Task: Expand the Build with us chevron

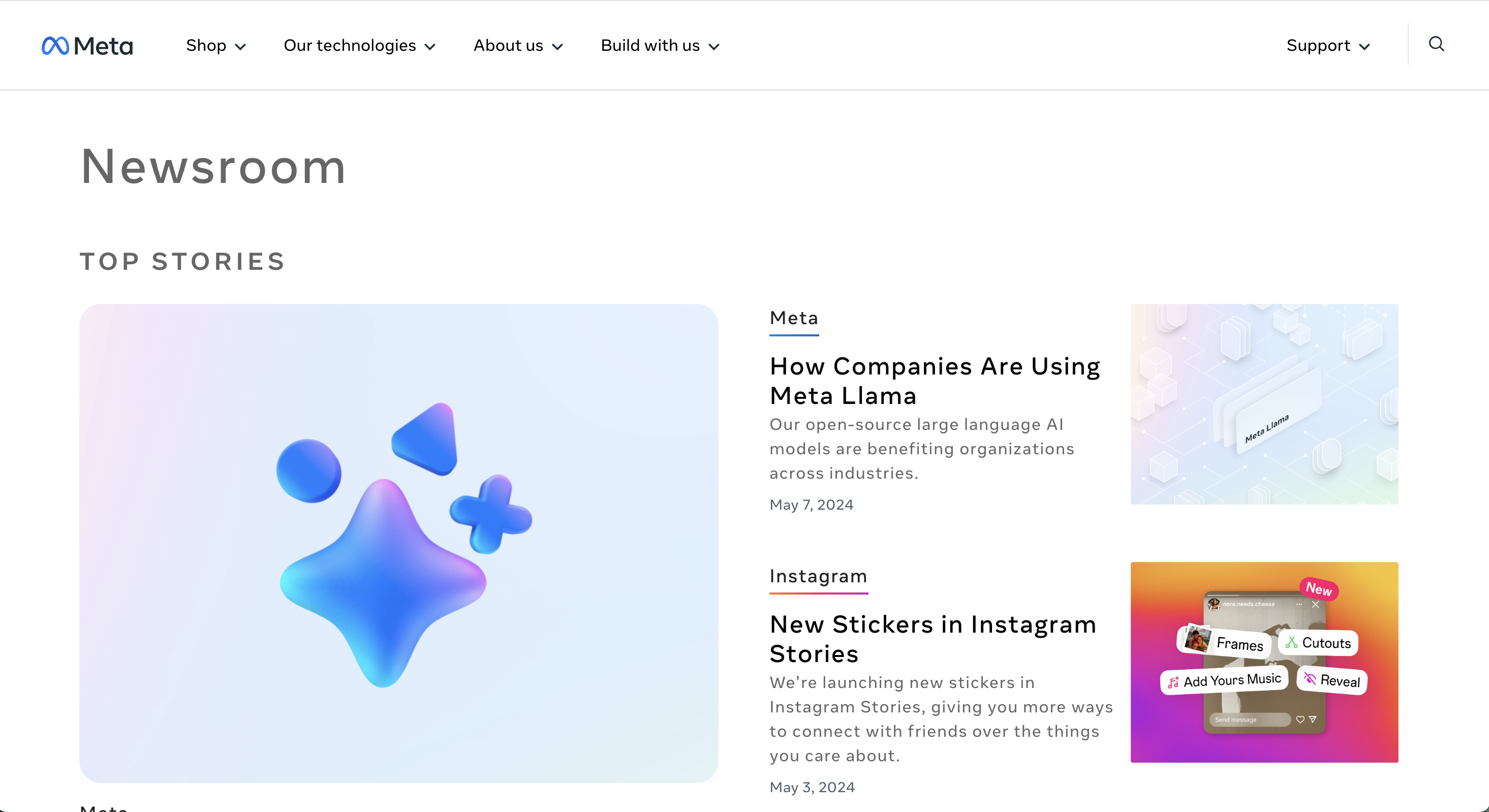Action: point(715,47)
